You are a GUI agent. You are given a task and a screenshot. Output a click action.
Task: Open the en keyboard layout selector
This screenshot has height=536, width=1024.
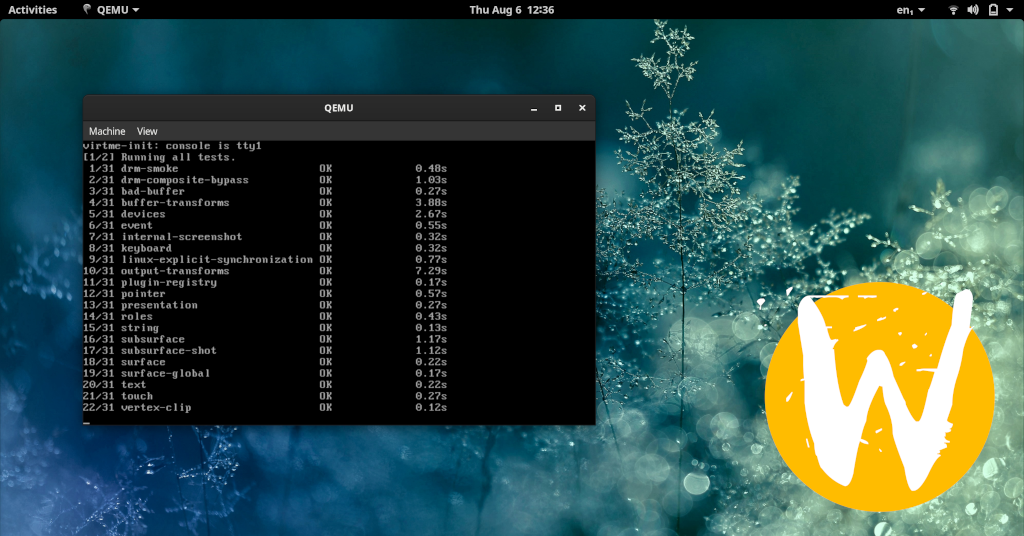tap(910, 10)
